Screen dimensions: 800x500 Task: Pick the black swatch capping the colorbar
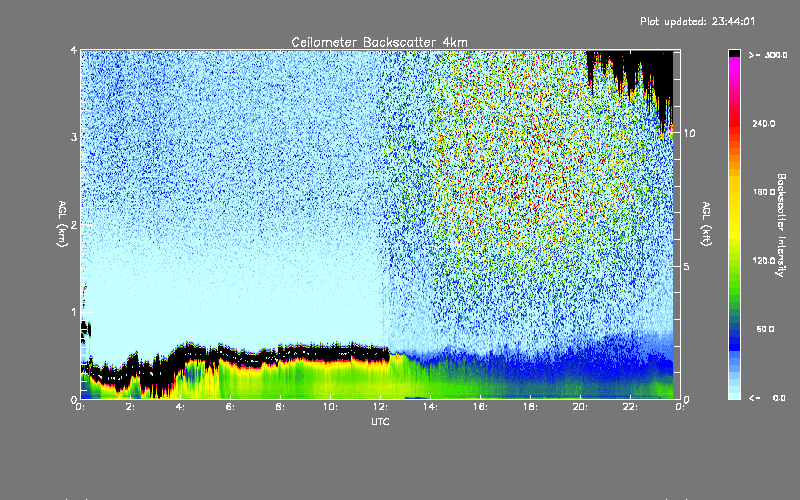[x=734, y=53]
